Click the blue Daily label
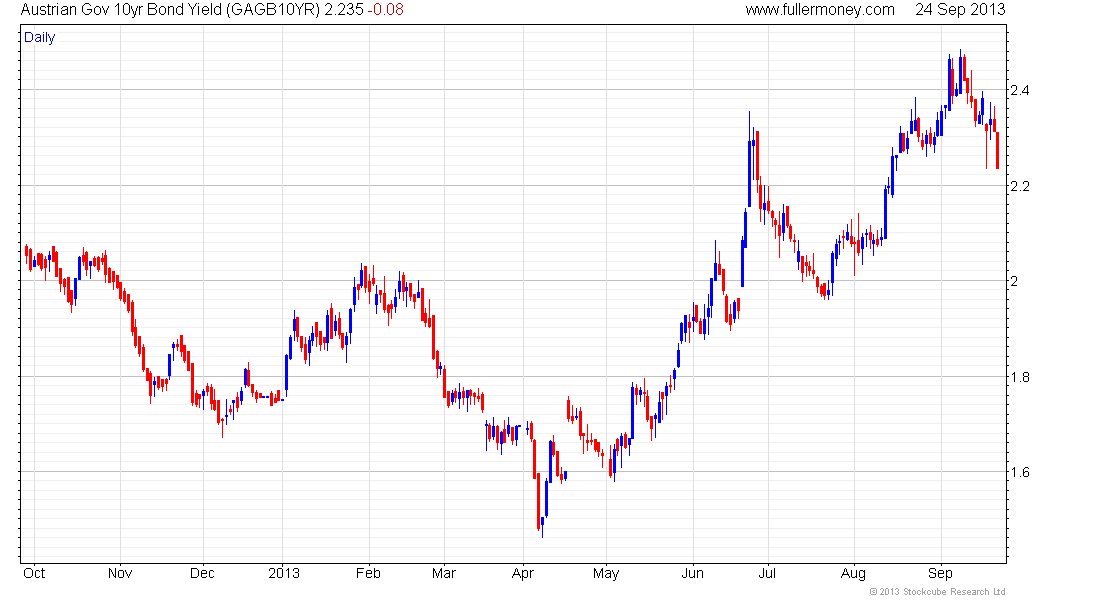Image resolution: width=1100 pixels, height=600 pixels. pyautogui.click(x=39, y=37)
